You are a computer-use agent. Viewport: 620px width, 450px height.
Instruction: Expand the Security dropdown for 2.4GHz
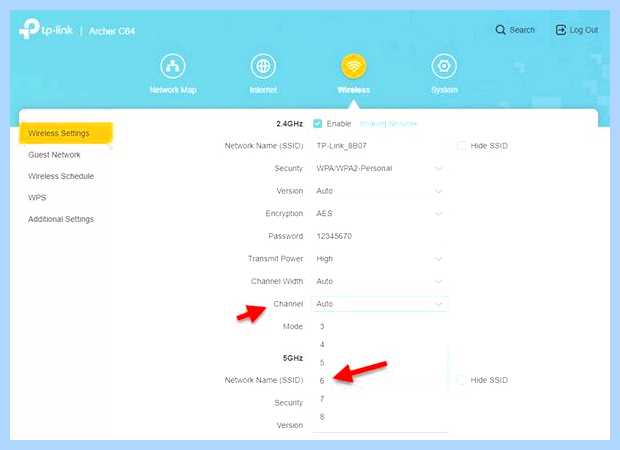tap(380, 168)
